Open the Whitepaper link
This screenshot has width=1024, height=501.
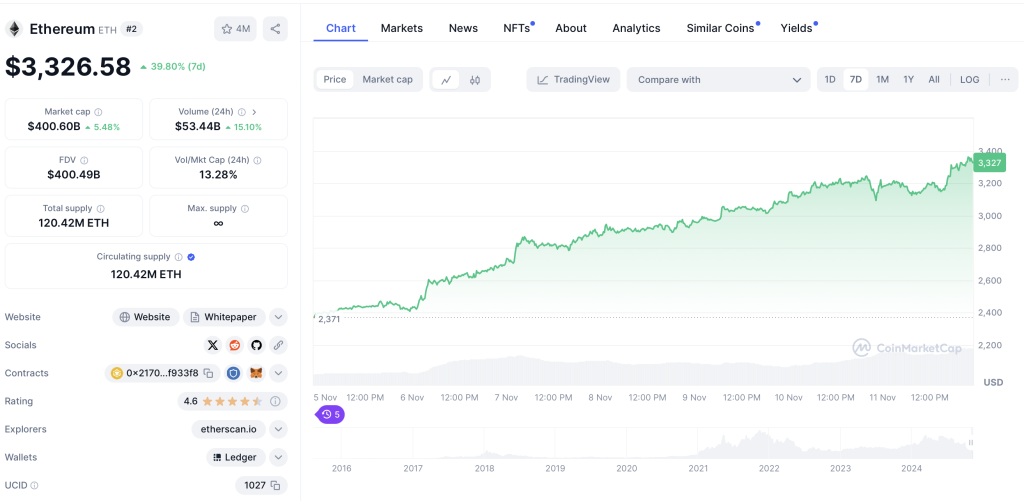(225, 317)
